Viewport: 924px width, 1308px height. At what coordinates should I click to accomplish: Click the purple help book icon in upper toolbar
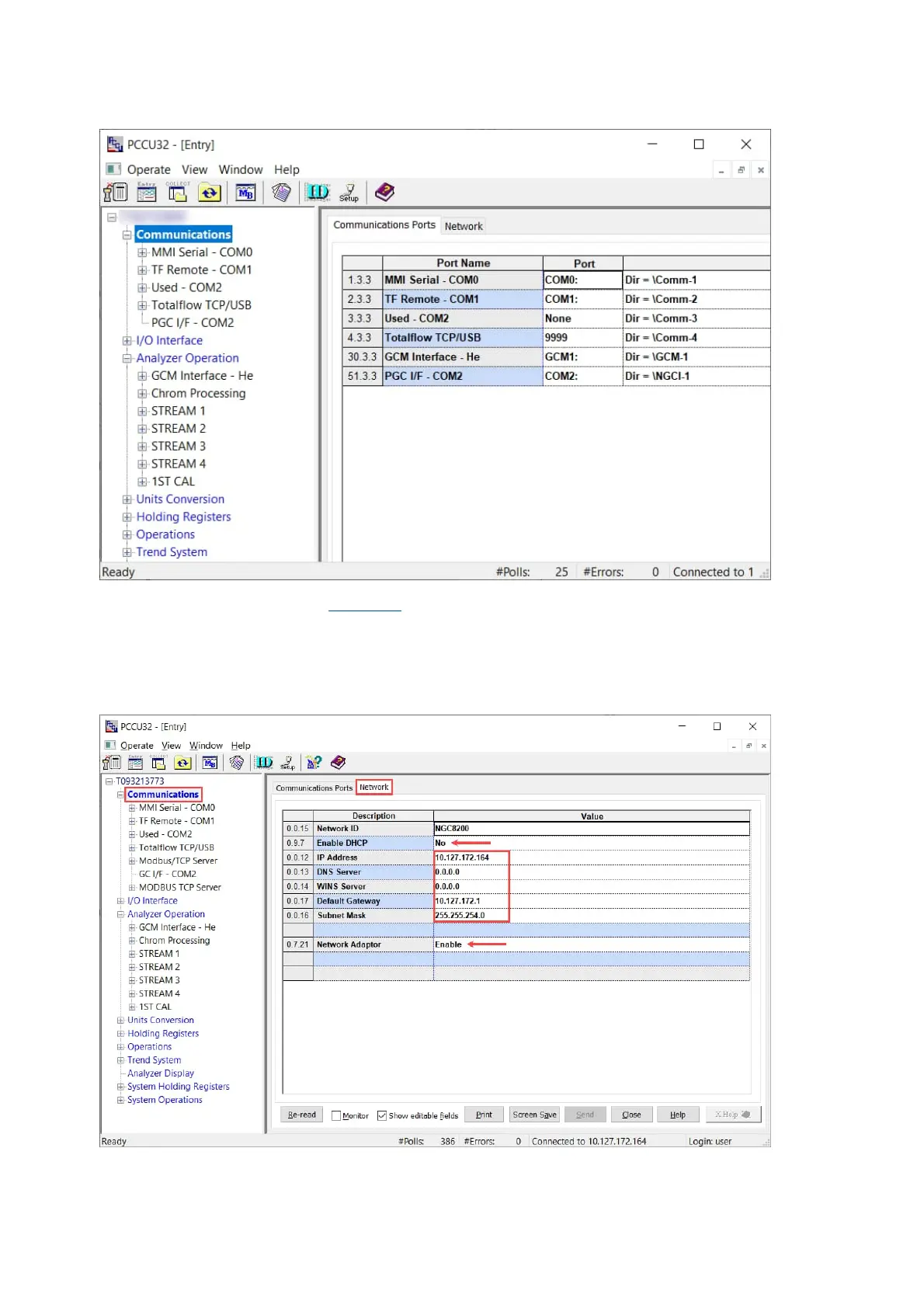(384, 192)
